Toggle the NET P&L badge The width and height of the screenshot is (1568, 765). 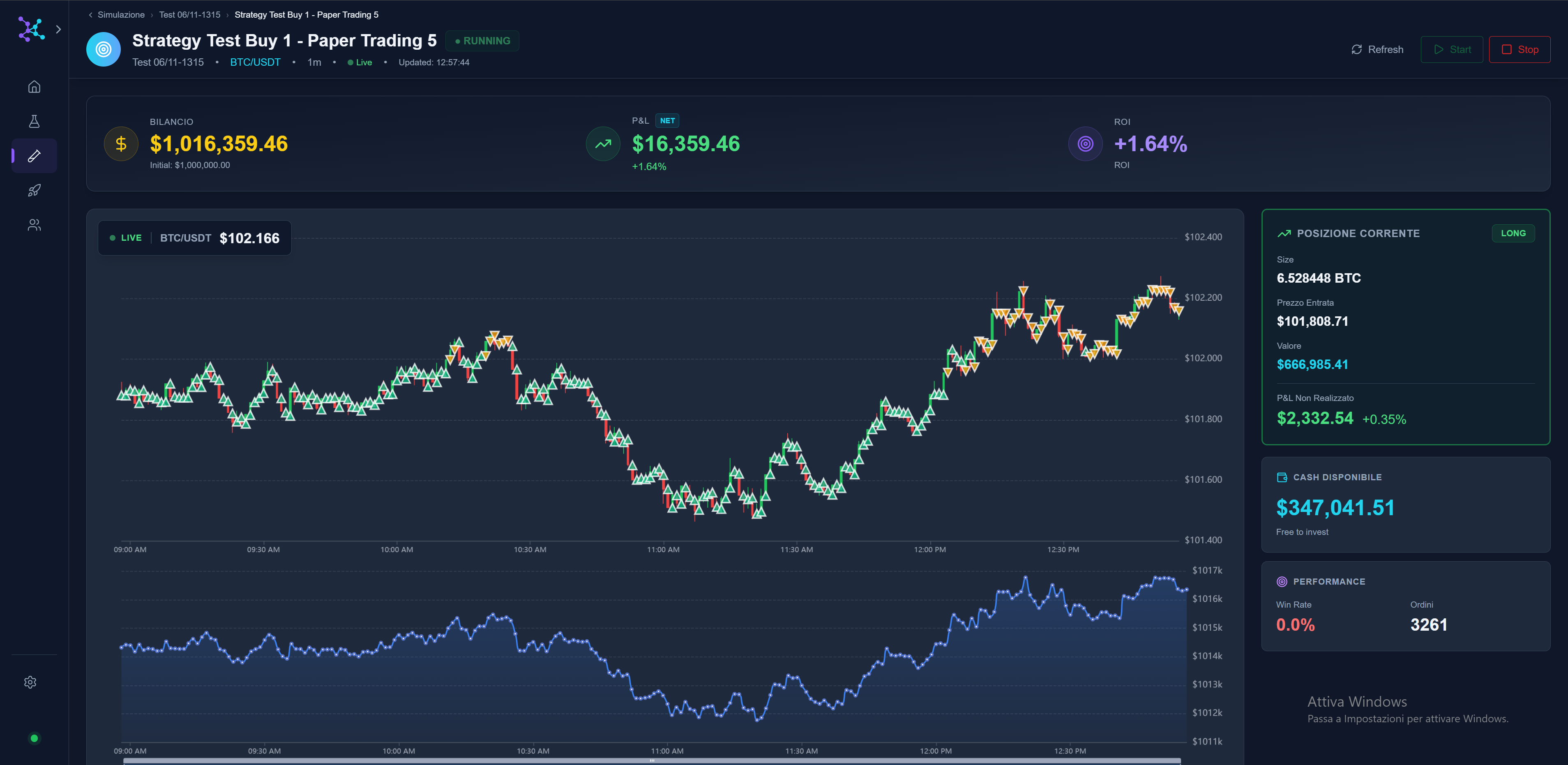tap(667, 120)
